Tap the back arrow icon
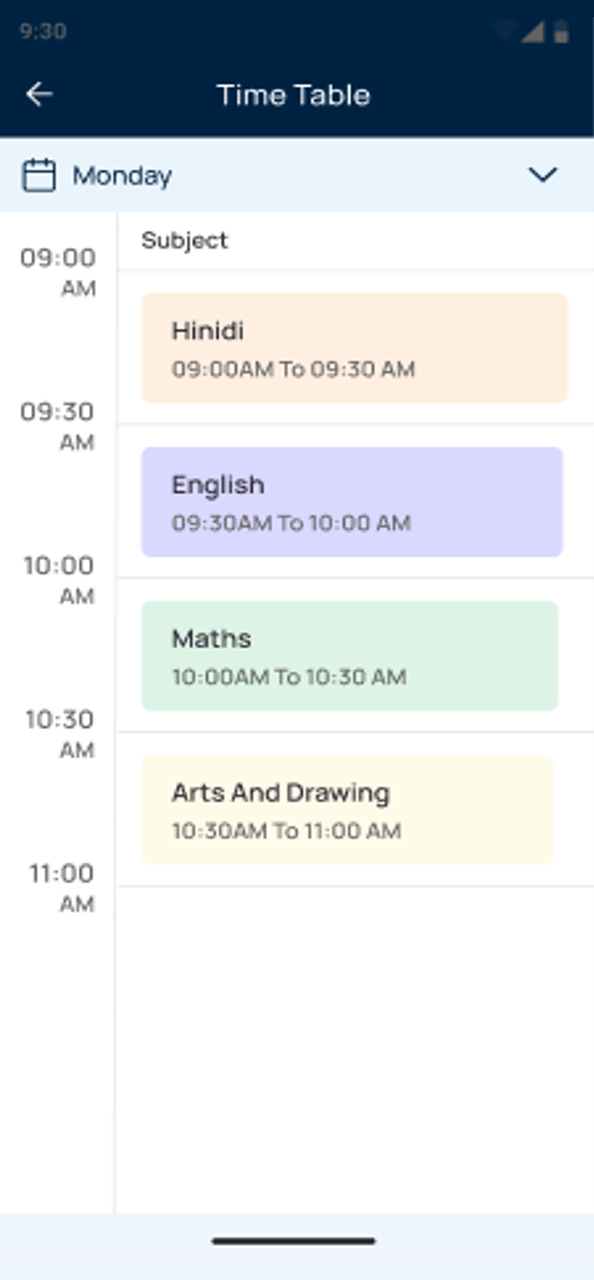This screenshot has width=594, height=1280. 39,94
